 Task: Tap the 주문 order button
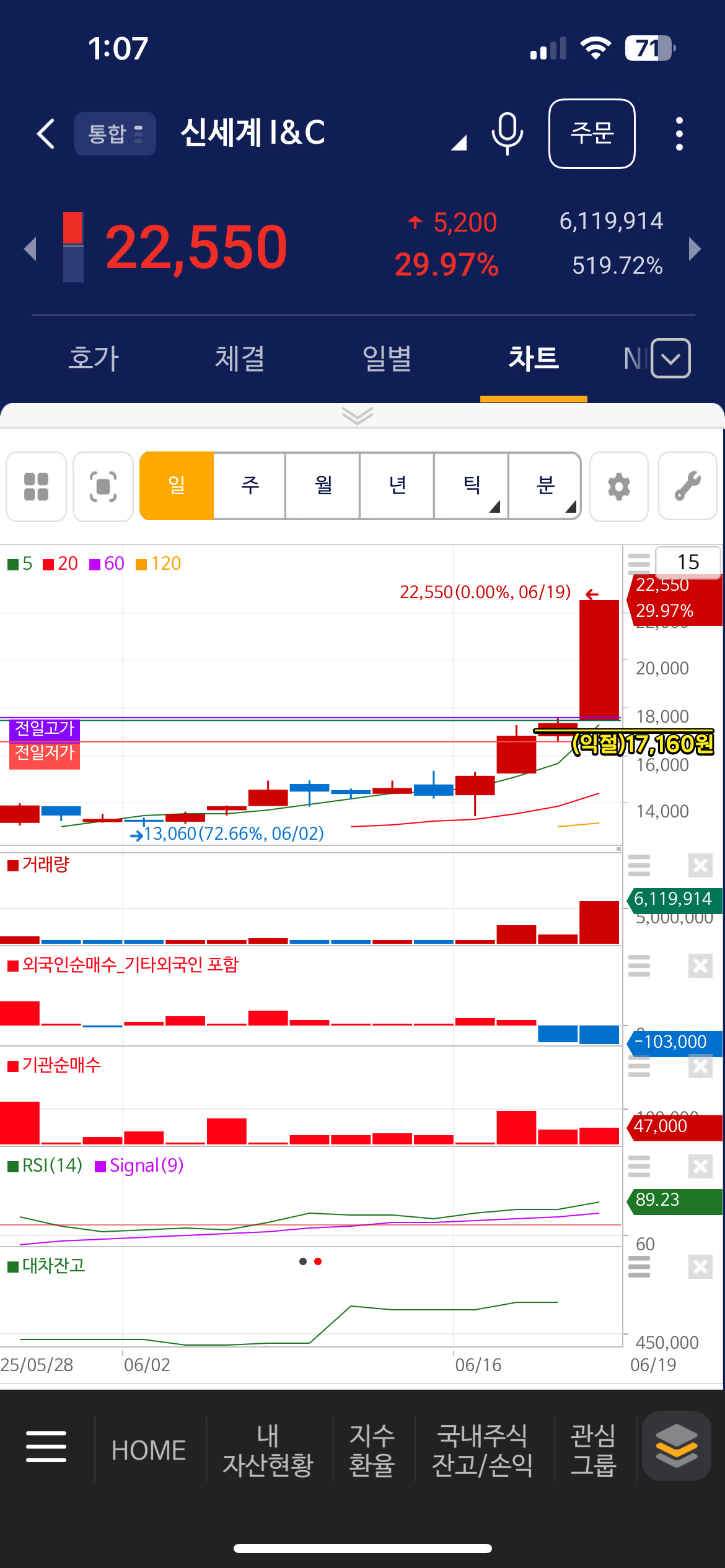(x=592, y=133)
